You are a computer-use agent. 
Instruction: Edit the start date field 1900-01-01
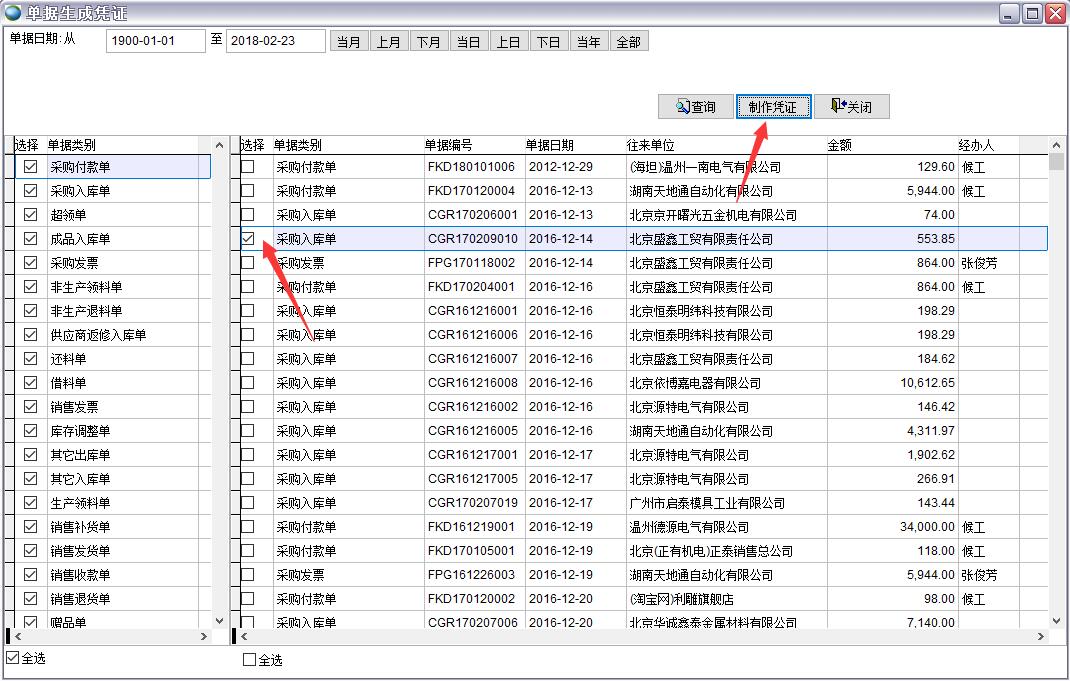pos(155,41)
